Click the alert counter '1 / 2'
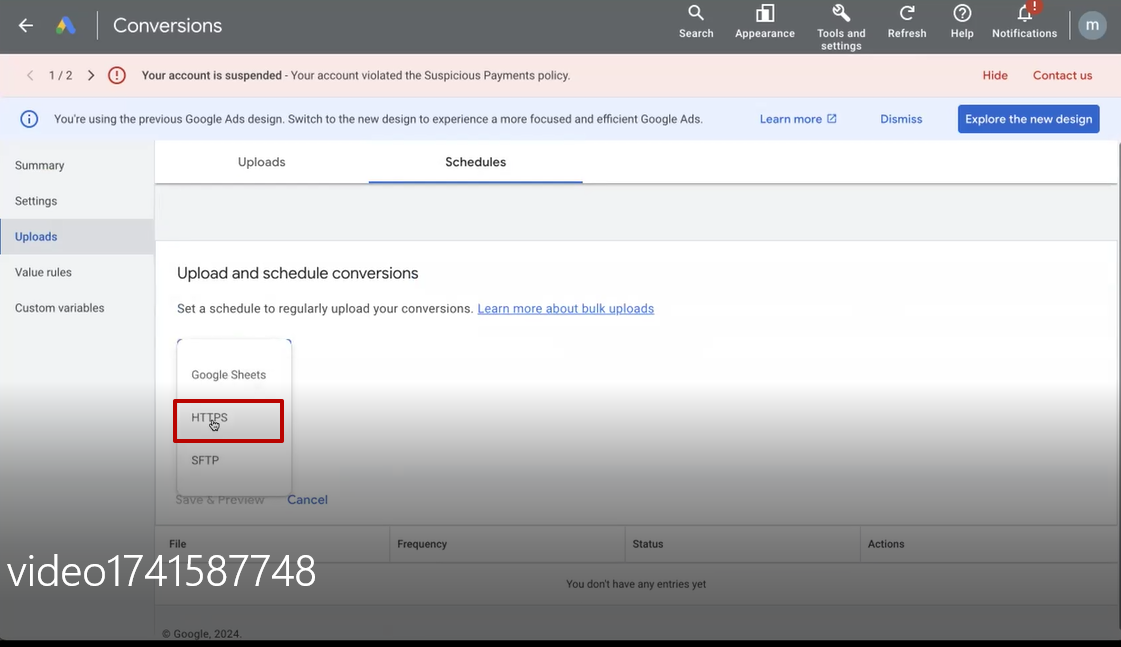Viewport: 1121px width, 647px height. [x=61, y=75]
